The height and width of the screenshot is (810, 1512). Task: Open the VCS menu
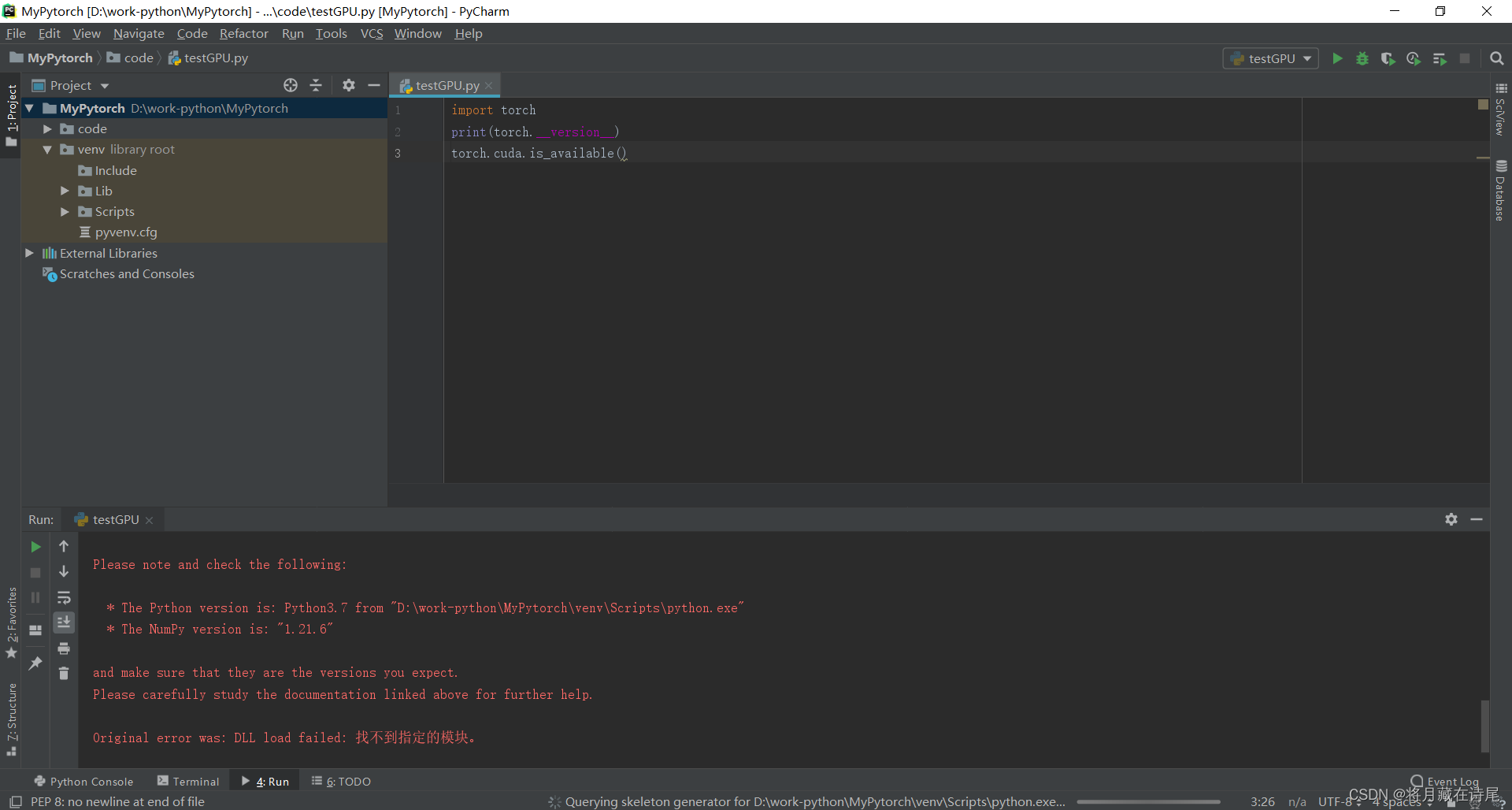click(x=371, y=33)
